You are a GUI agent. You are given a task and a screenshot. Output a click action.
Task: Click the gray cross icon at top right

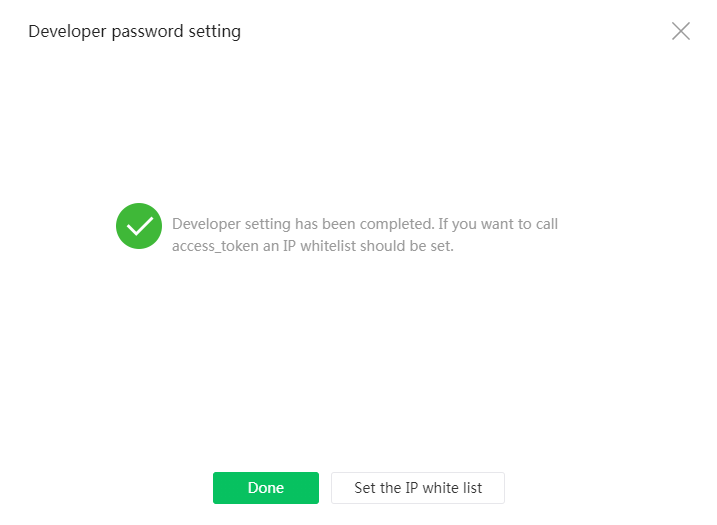pyautogui.click(x=680, y=31)
